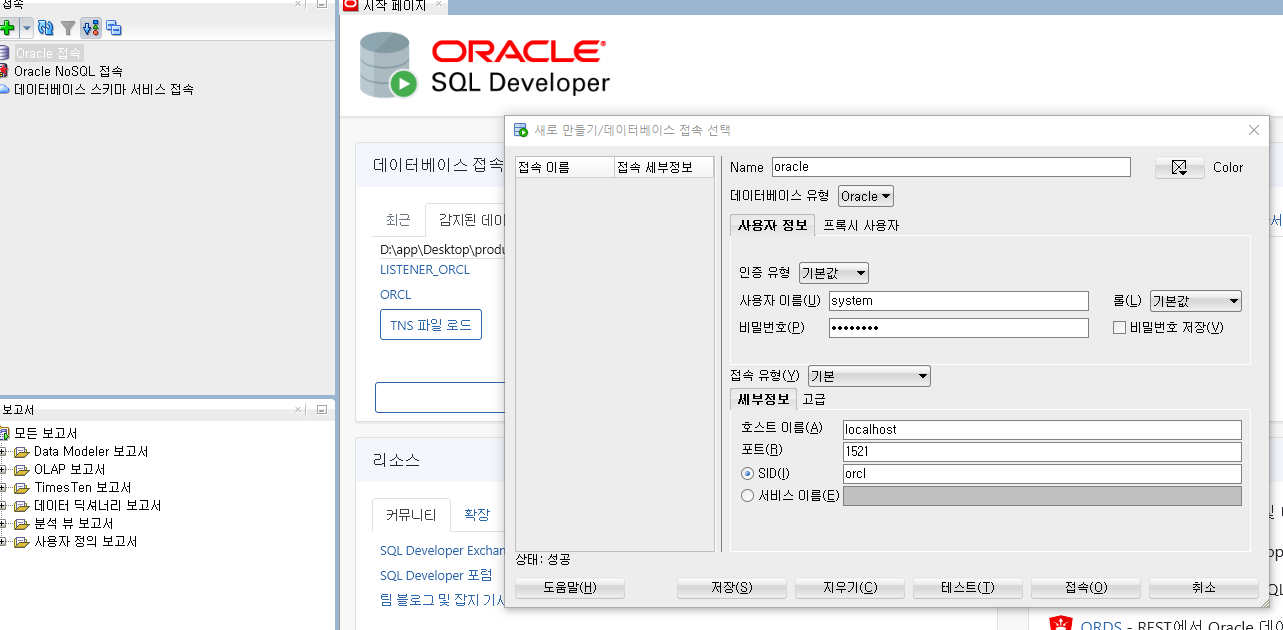Viewport: 1283px width, 630px height.
Task: Click the 접속 이름 column header
Action: pos(565,168)
